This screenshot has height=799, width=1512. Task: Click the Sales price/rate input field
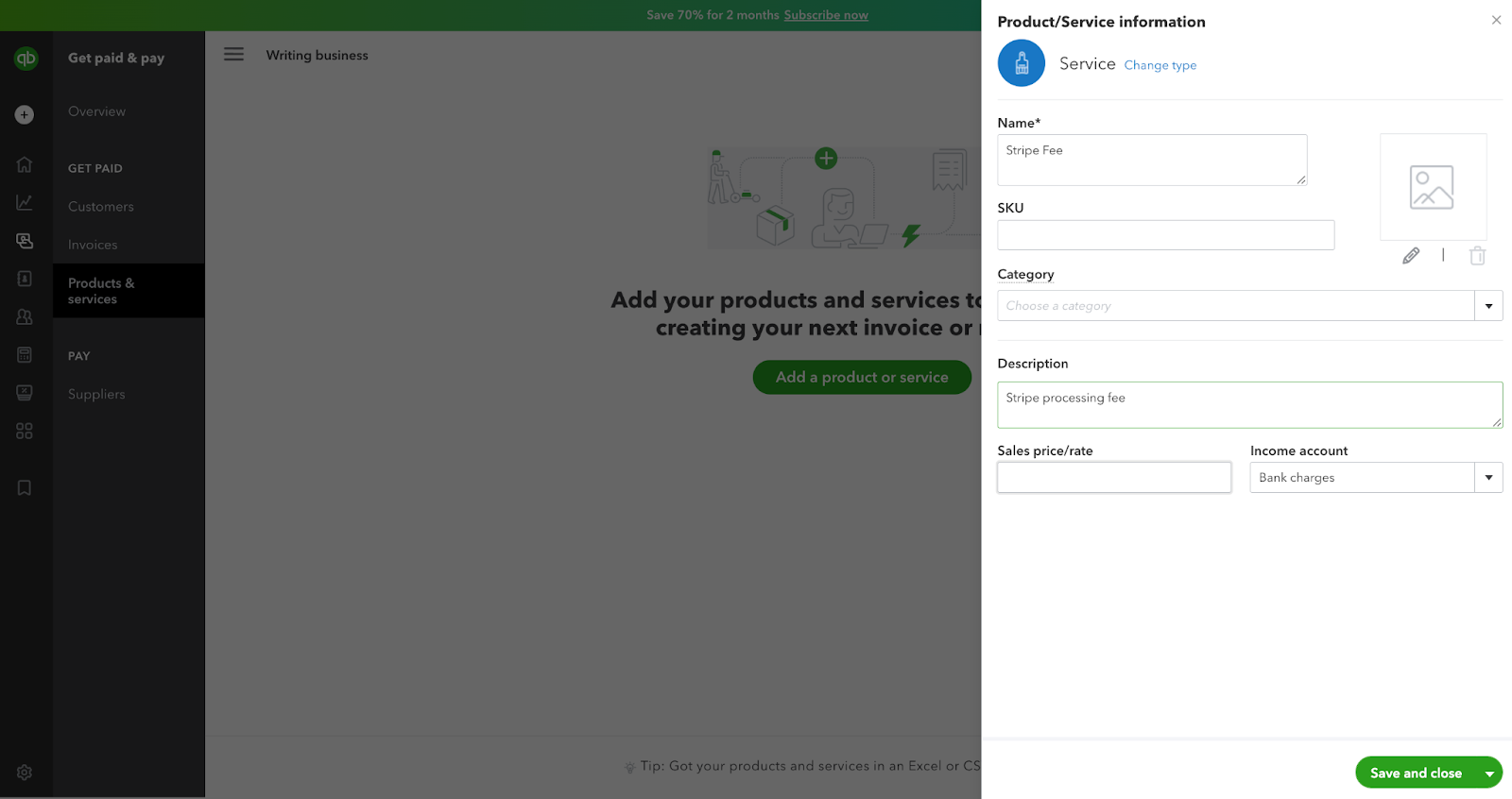[x=1113, y=478]
